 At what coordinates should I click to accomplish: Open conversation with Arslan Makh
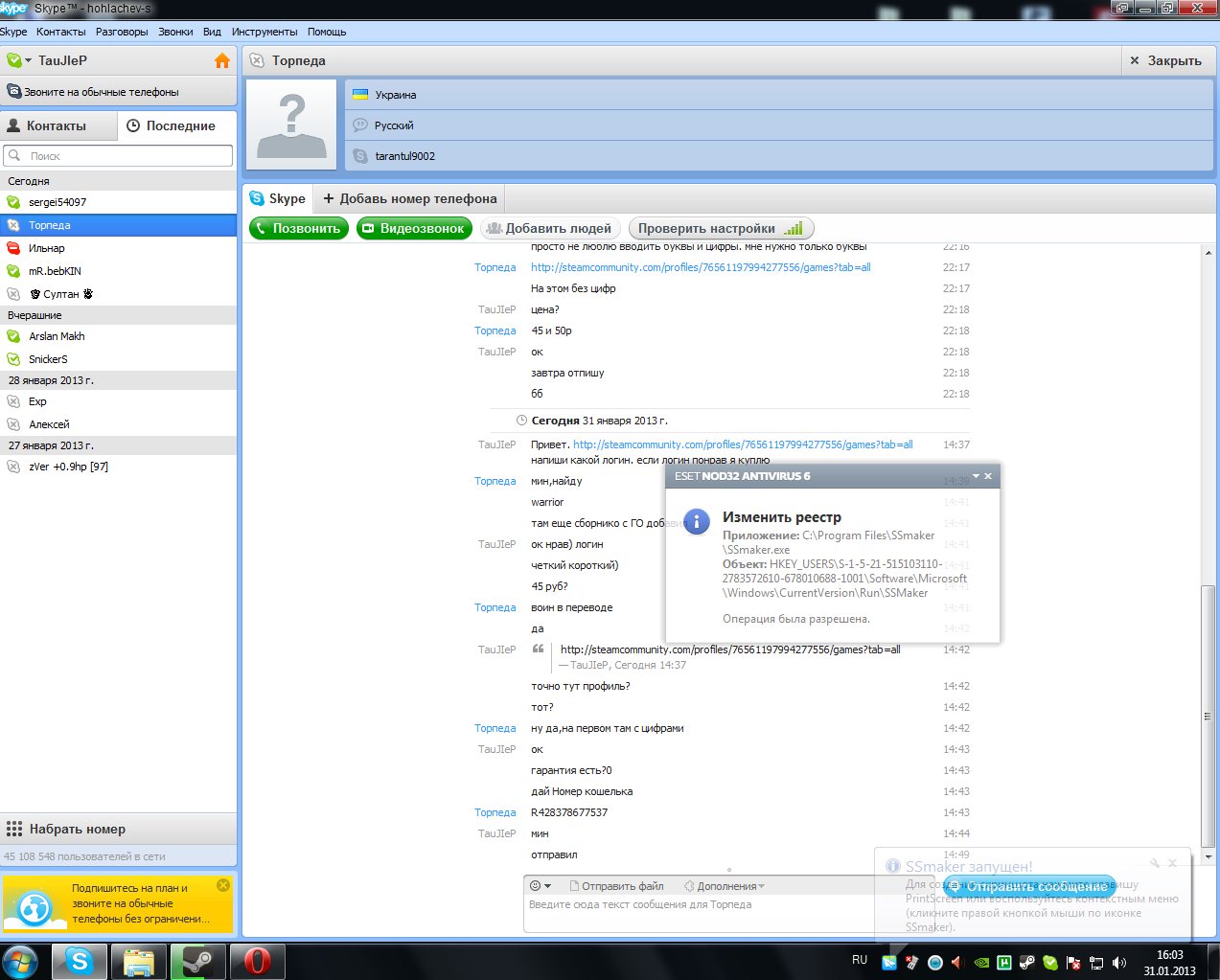(x=119, y=336)
